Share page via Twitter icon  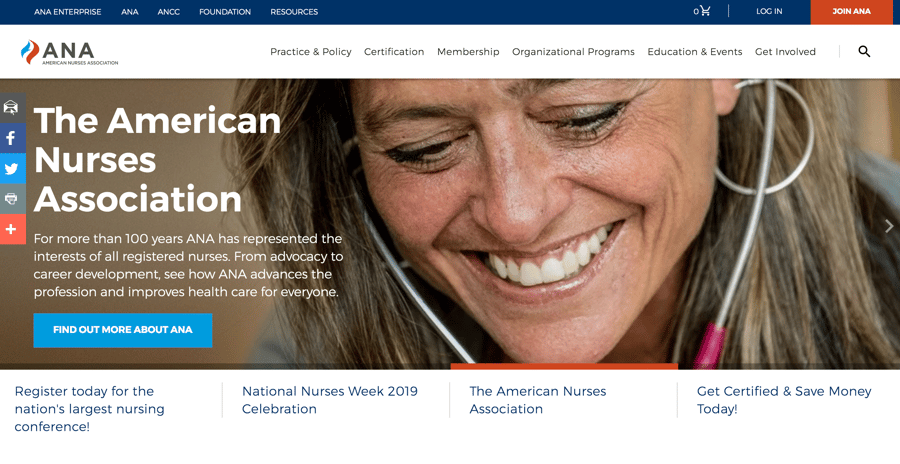[x=11, y=168]
